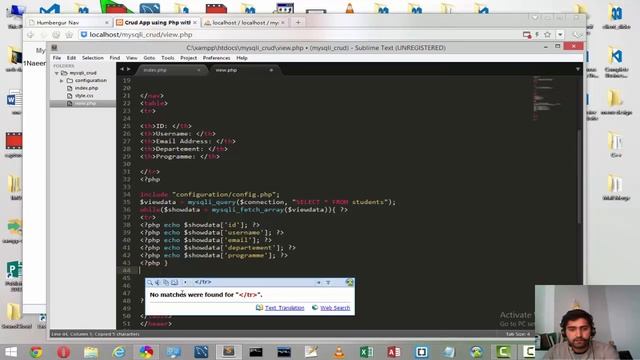This screenshot has width=640, height=360.
Task: Open Excel from the taskbar
Action: 367,352
